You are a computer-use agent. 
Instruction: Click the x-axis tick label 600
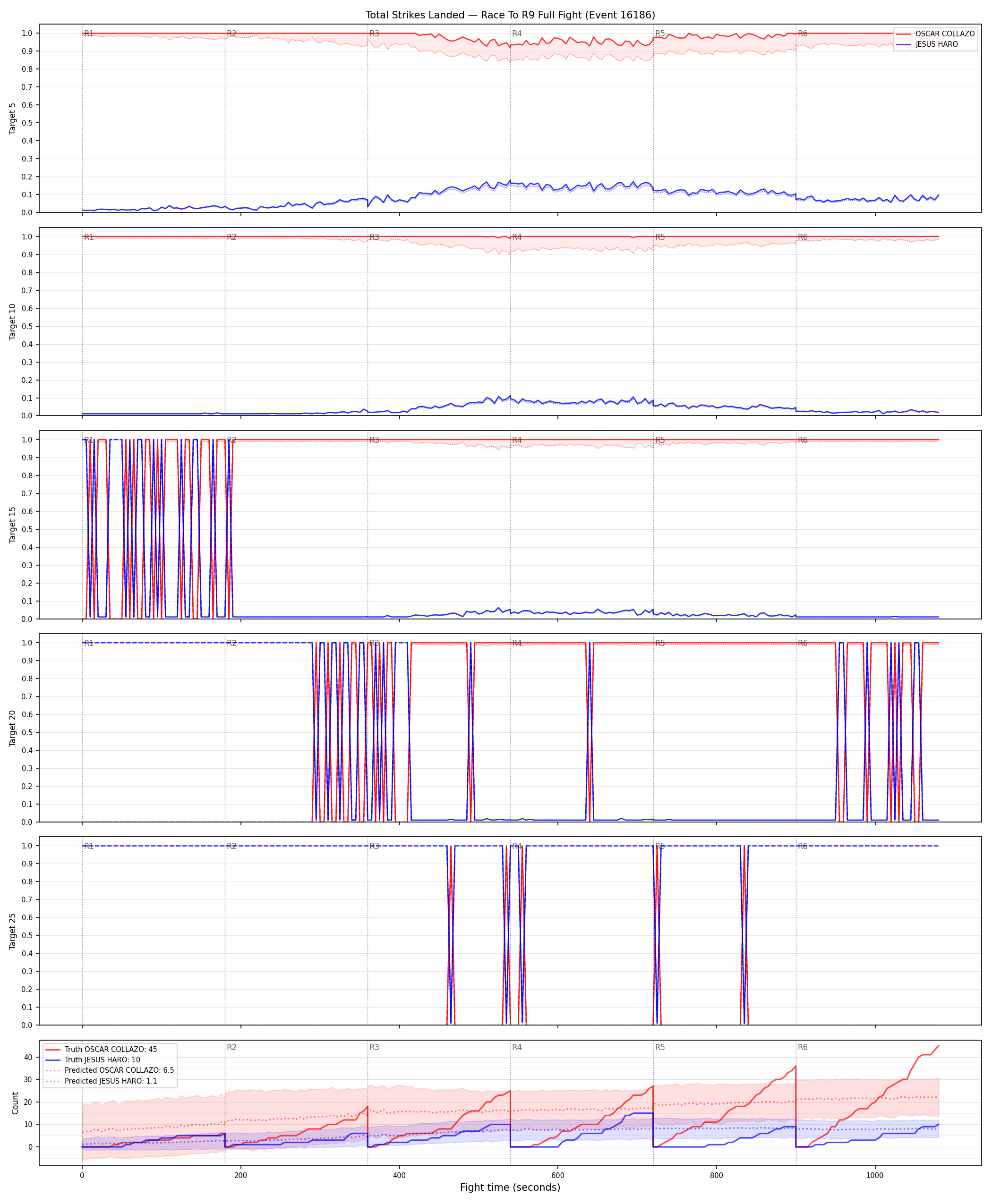pyautogui.click(x=558, y=1175)
